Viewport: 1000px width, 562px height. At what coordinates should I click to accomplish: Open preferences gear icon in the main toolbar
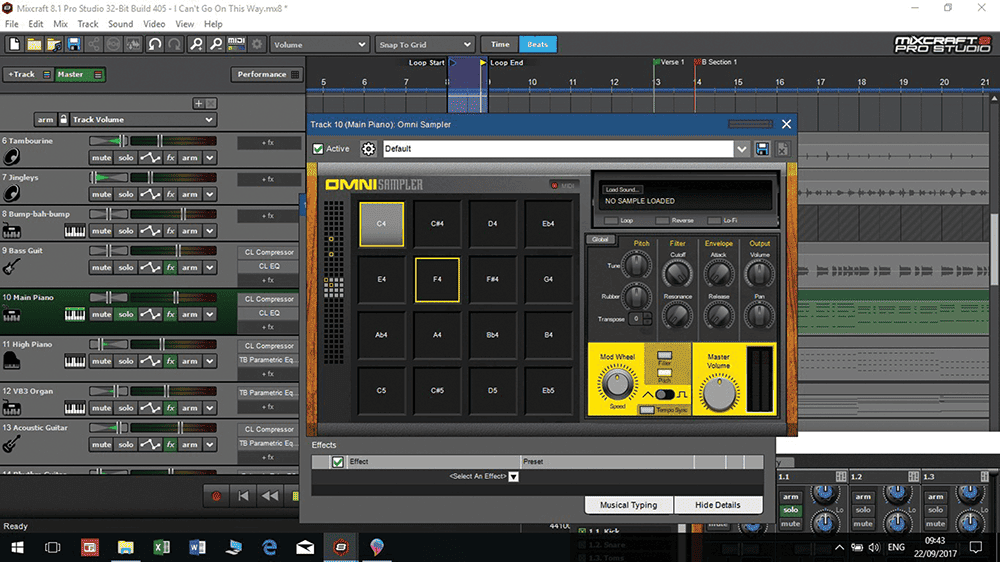coord(257,44)
